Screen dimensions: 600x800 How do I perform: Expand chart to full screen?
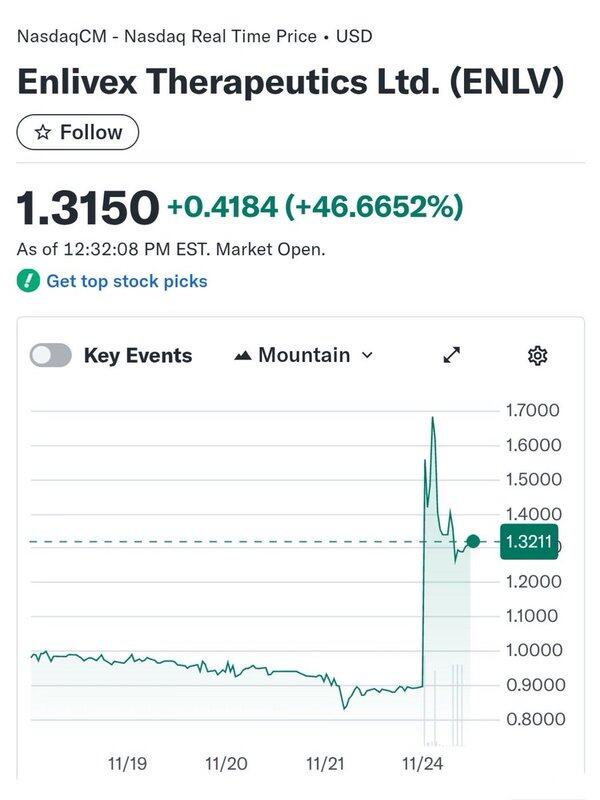(452, 355)
